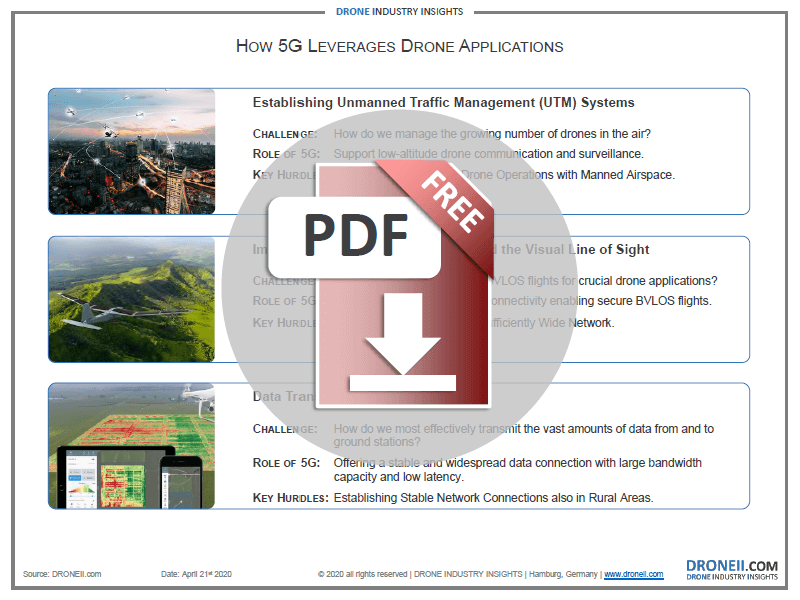
Task: Click the DRONEII.COM logo in the footer
Action: [x=732, y=570]
